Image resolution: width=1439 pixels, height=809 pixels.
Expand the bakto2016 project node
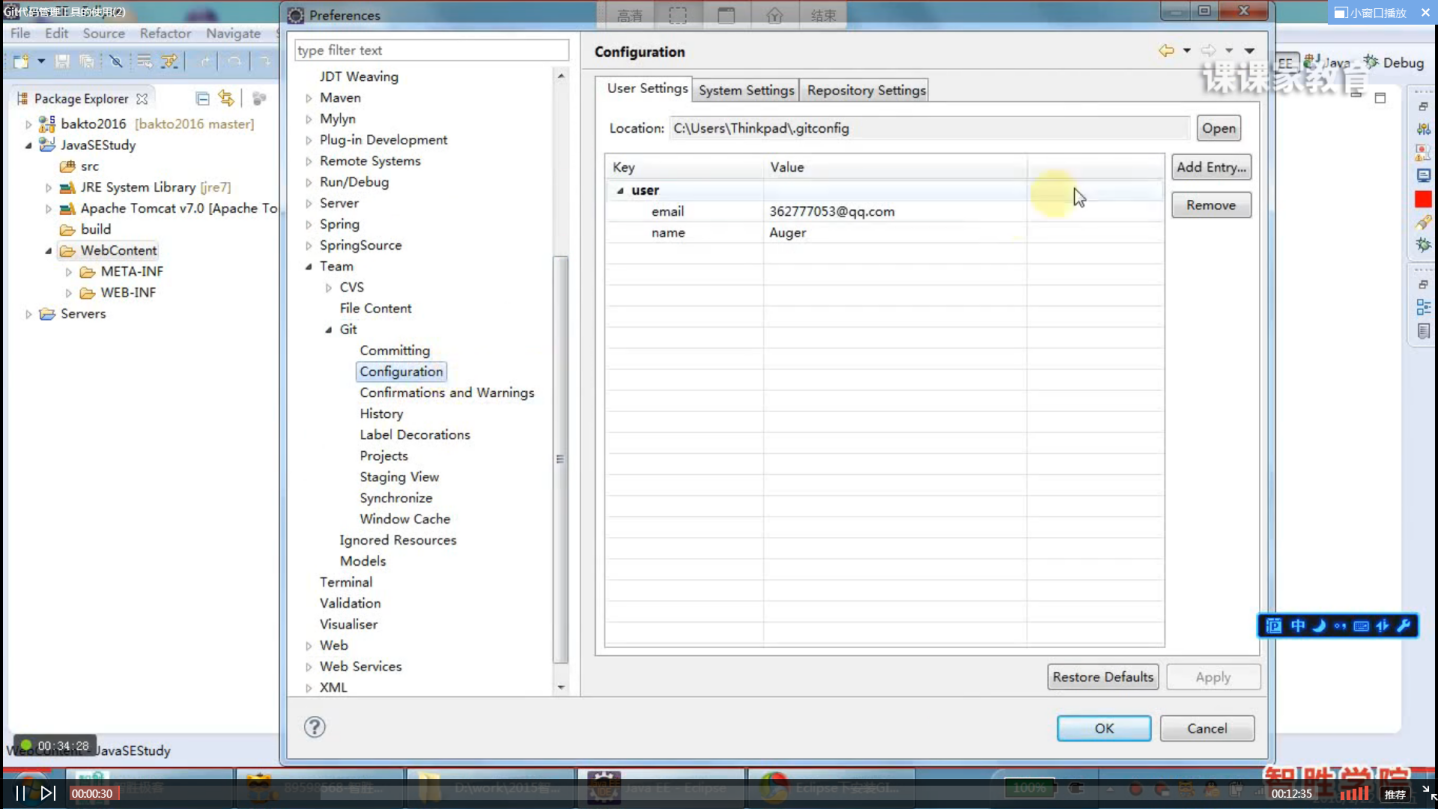28,124
